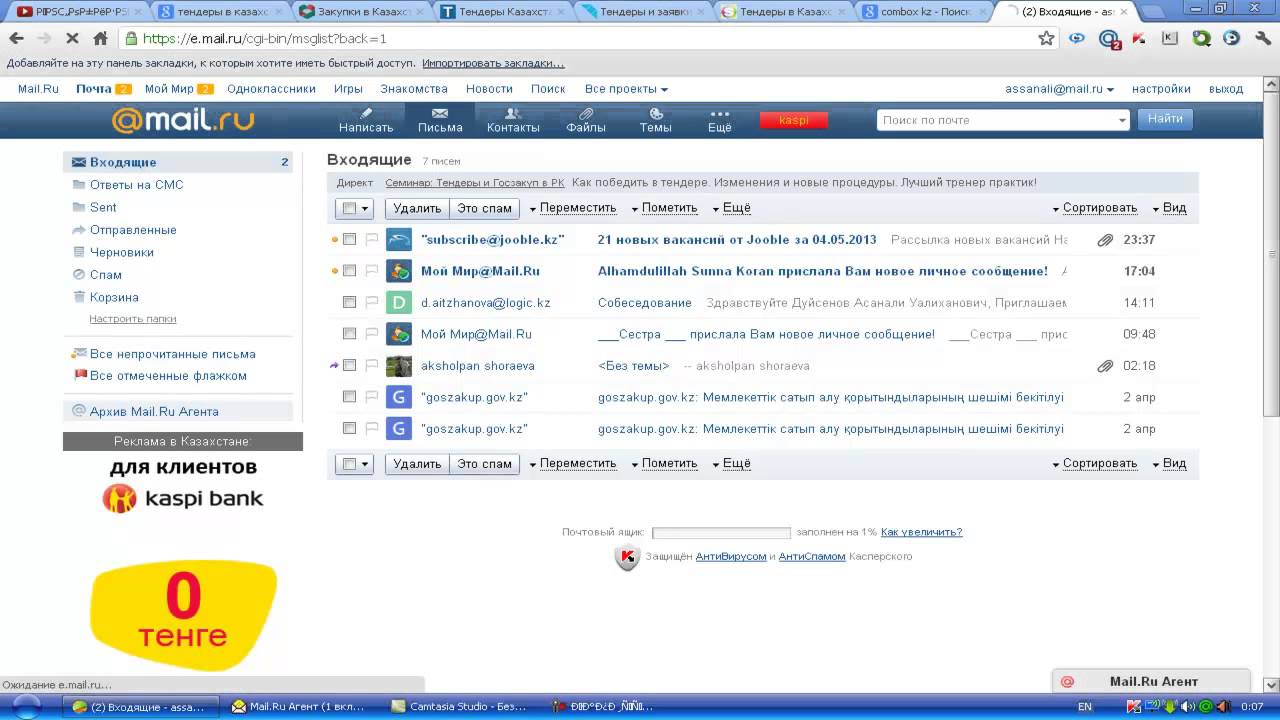Tick checkbox for aksholpan shoraeva message
Screen dimensions: 1280x720
[349, 365]
